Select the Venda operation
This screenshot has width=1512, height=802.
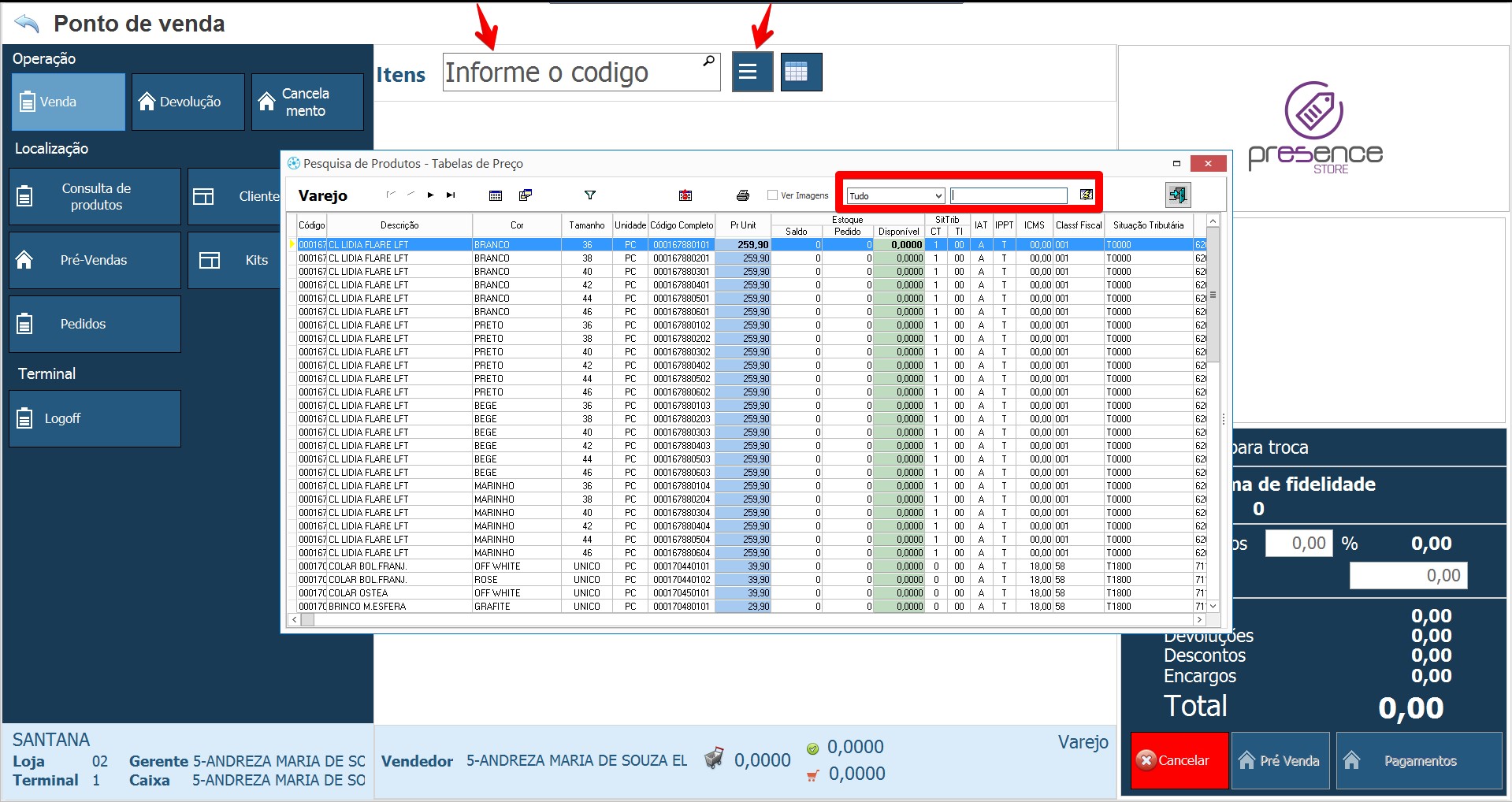click(69, 102)
